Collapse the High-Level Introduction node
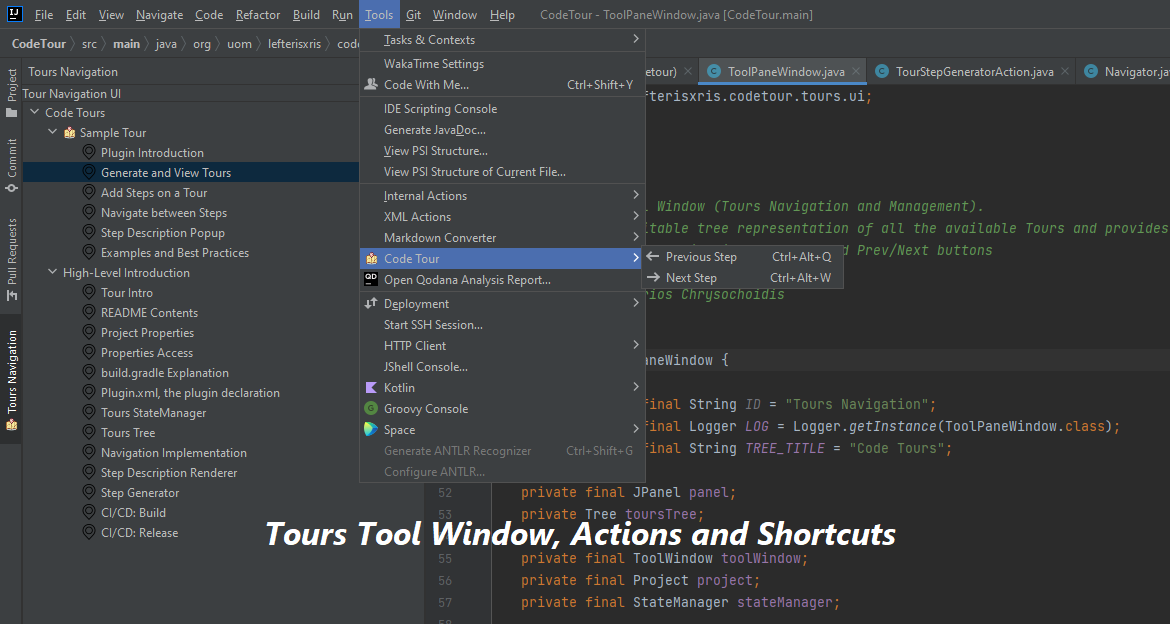Viewport: 1170px width, 624px height. point(52,272)
